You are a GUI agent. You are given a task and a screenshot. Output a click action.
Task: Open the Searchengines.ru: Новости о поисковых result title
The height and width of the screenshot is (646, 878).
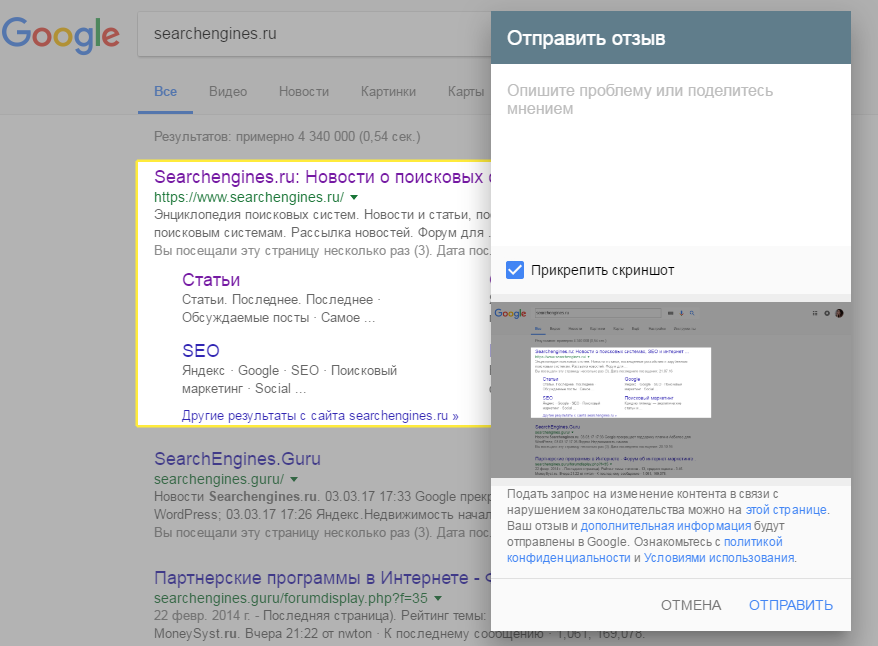tap(323, 177)
